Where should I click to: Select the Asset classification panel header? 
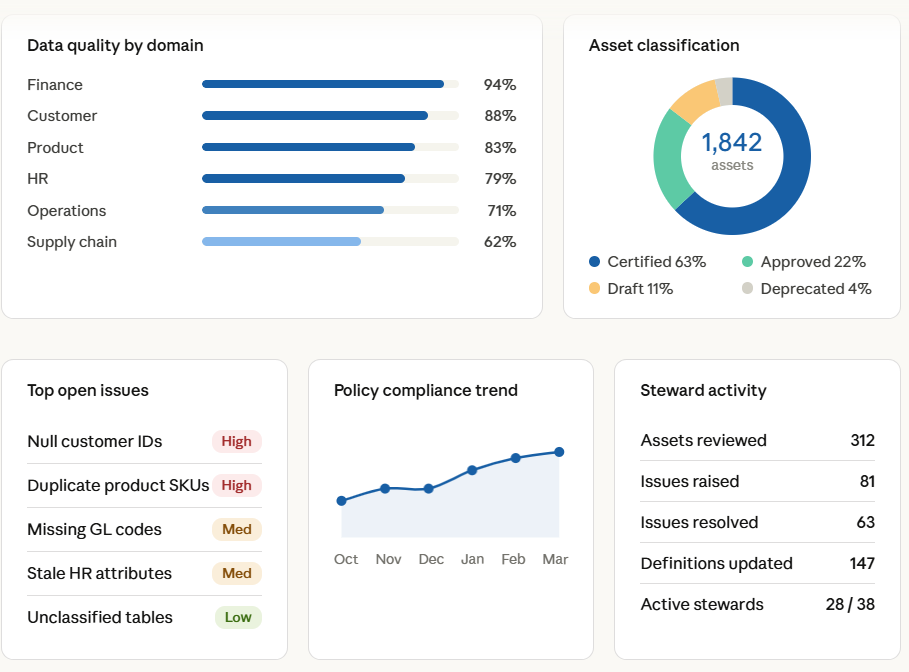(663, 45)
